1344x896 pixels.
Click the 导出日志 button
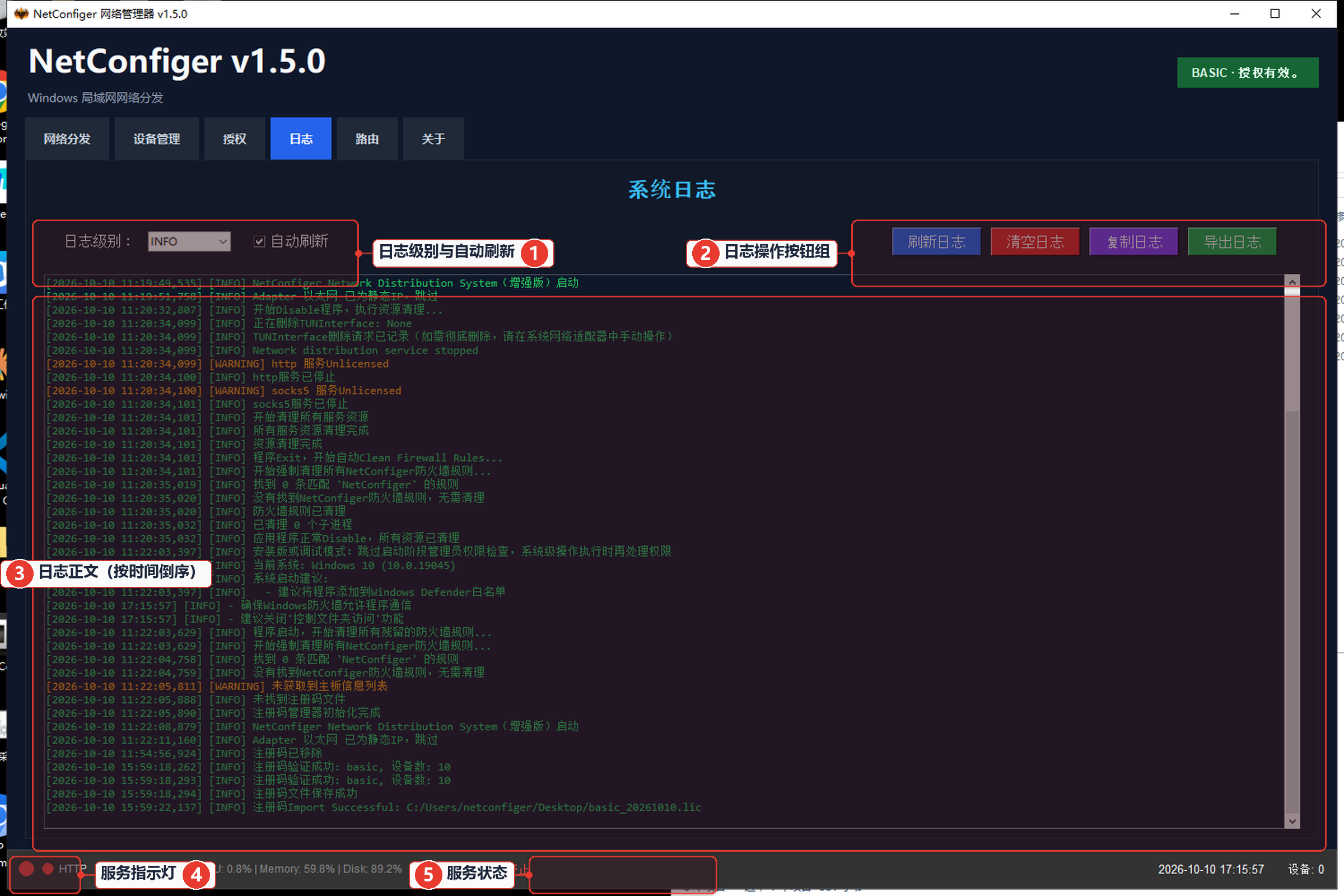coord(1232,242)
